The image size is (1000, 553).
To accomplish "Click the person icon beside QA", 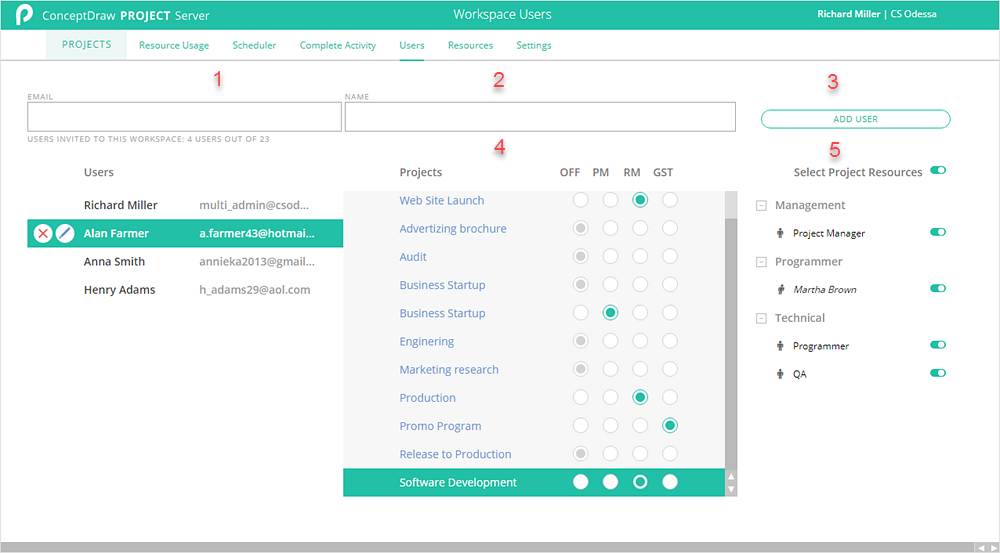I will tap(780, 374).
